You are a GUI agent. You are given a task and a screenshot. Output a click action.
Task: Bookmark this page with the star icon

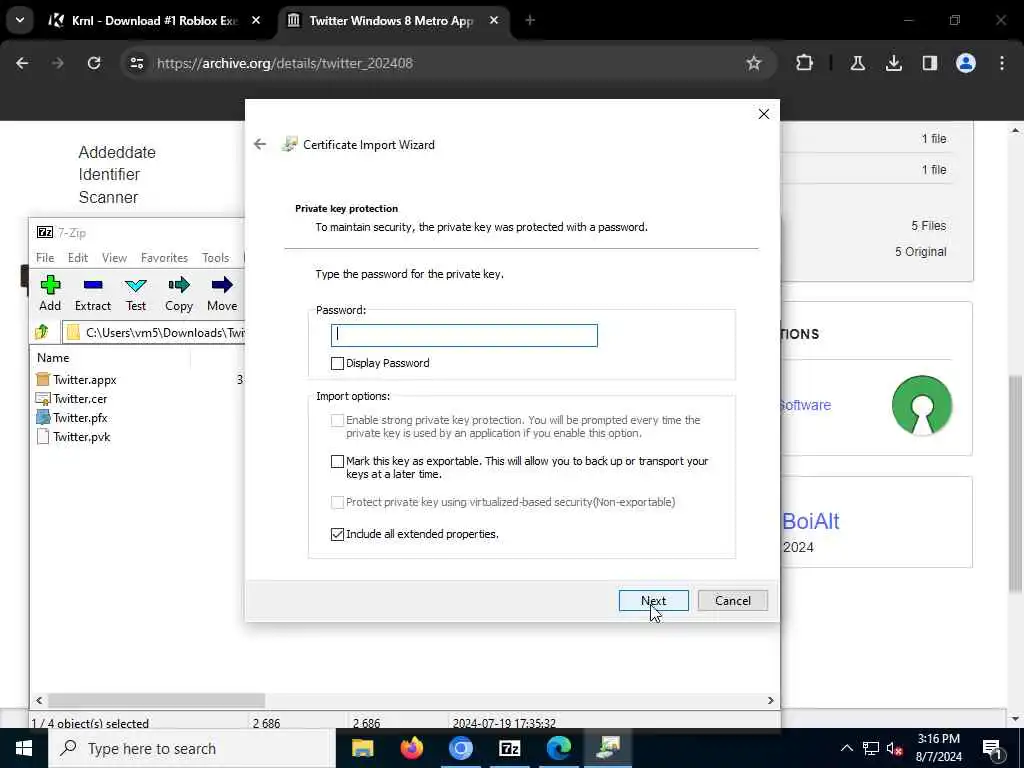754,63
